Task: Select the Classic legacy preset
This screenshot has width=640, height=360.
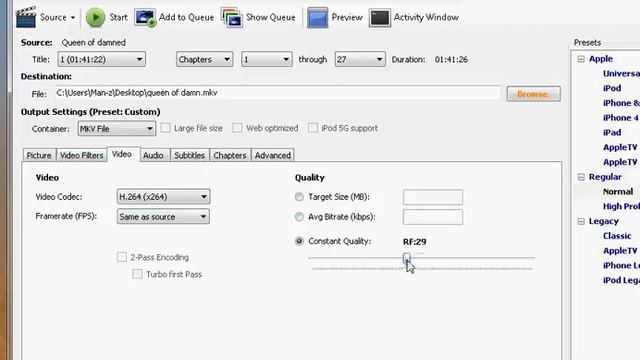Action: 617,236
